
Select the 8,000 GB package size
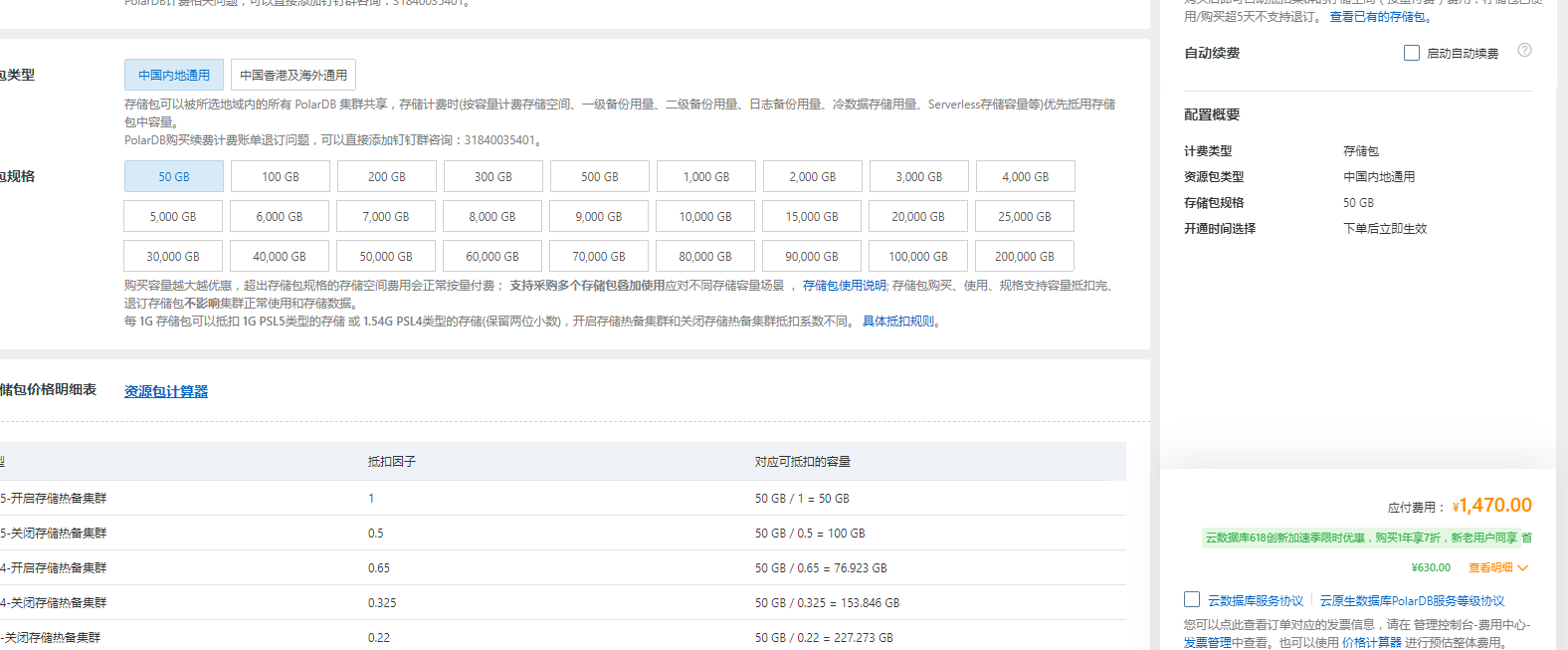click(492, 216)
